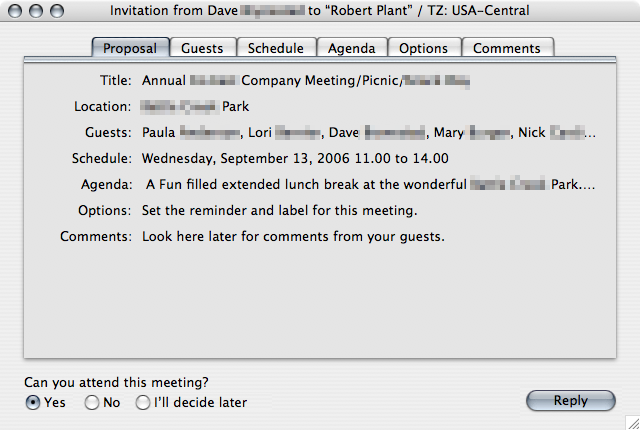Select the Yes attendance radio button
The image size is (640, 430).
(33, 403)
